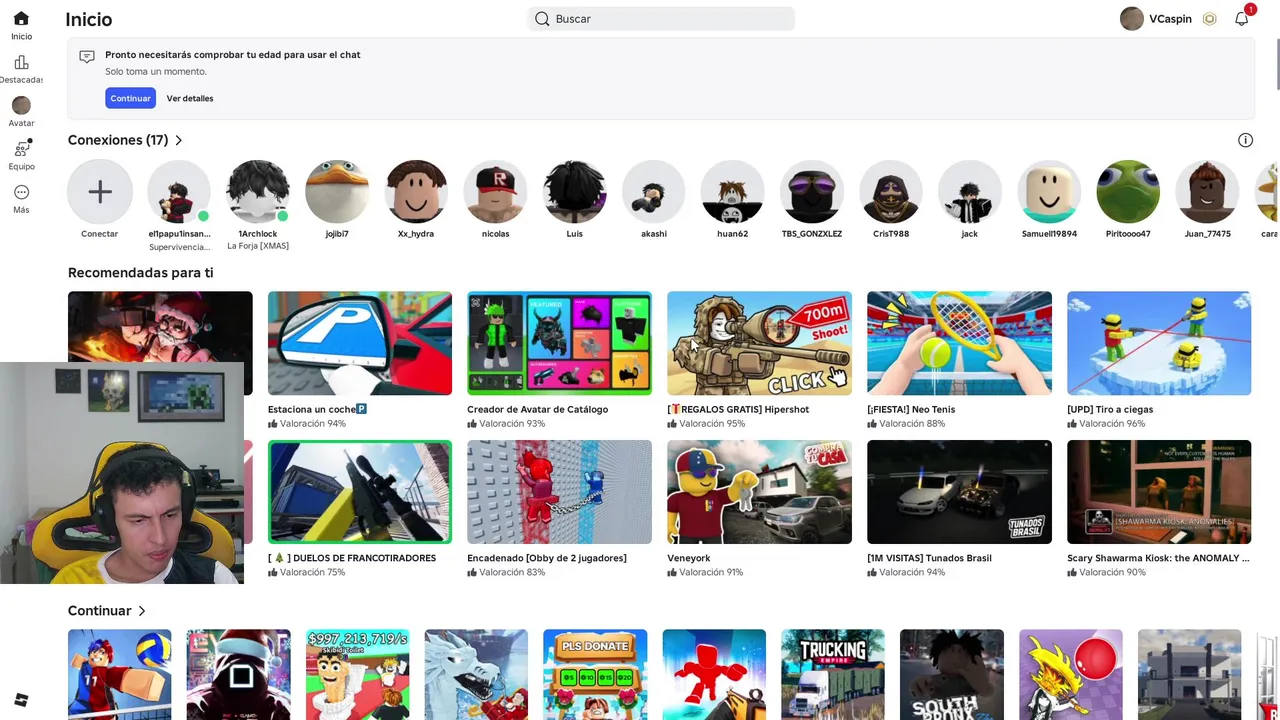
Task: Open the volleyball game tile in Continuar
Action: [x=120, y=674]
